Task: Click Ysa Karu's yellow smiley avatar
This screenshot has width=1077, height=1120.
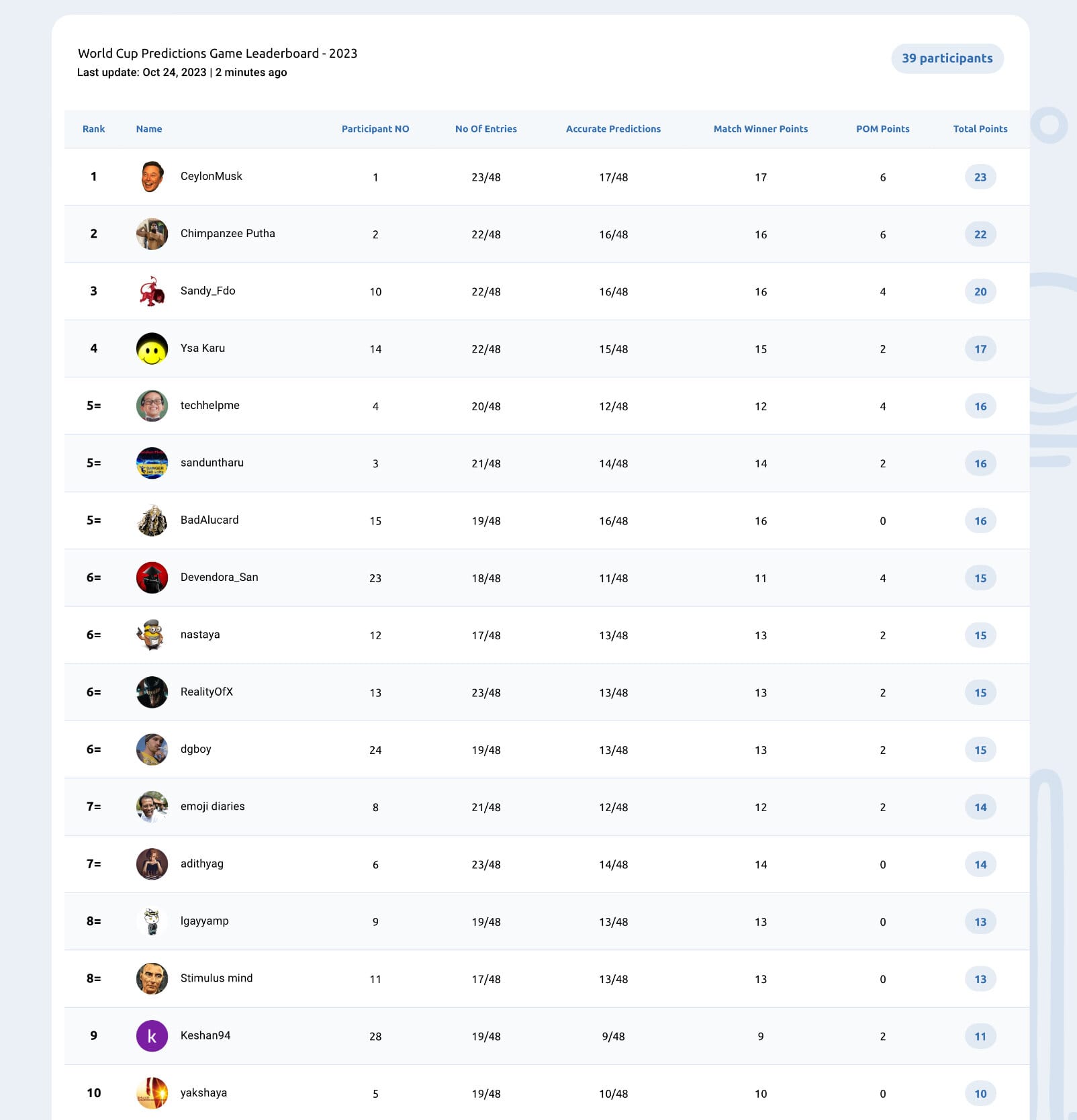Action: (152, 348)
